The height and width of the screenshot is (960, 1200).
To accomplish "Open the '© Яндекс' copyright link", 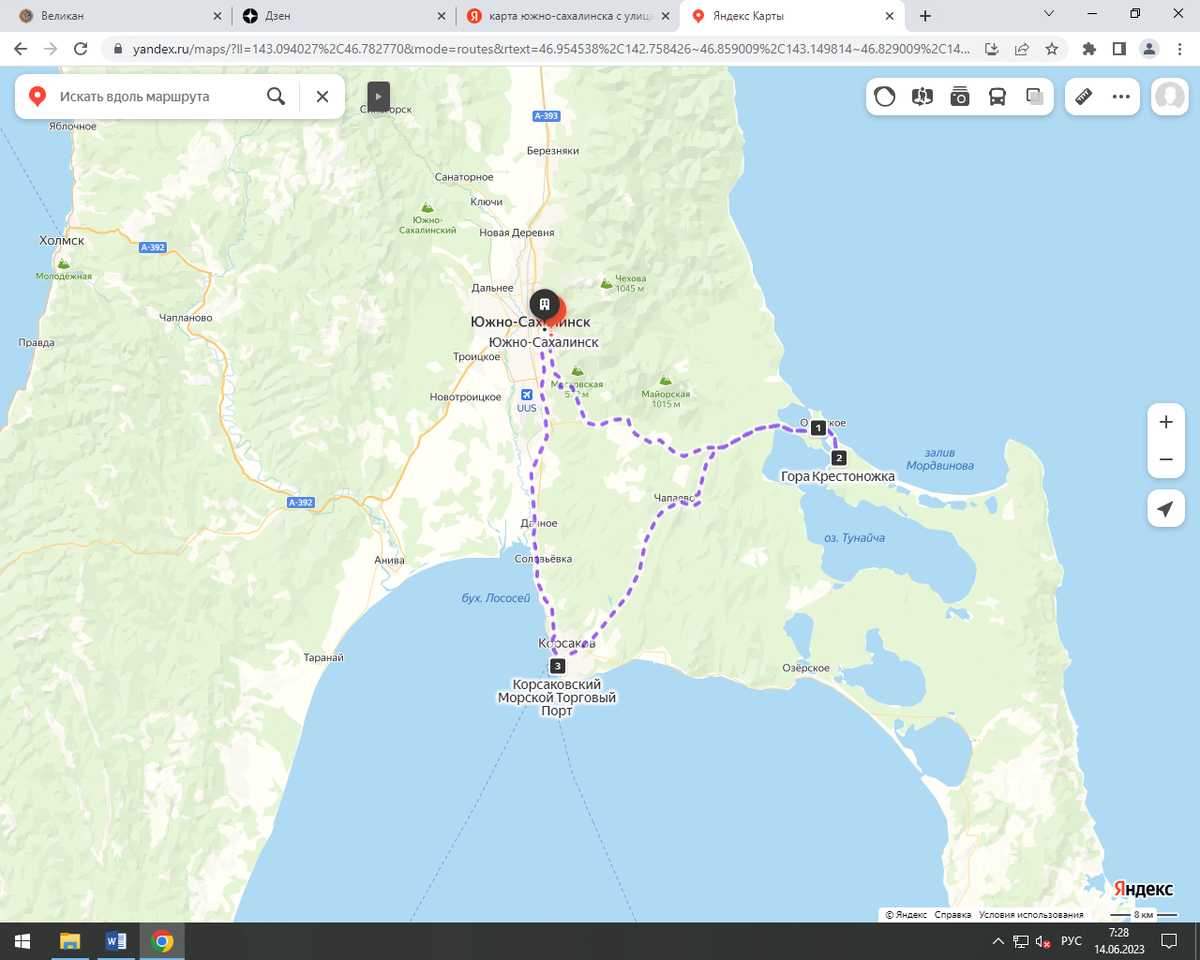I will [906, 915].
